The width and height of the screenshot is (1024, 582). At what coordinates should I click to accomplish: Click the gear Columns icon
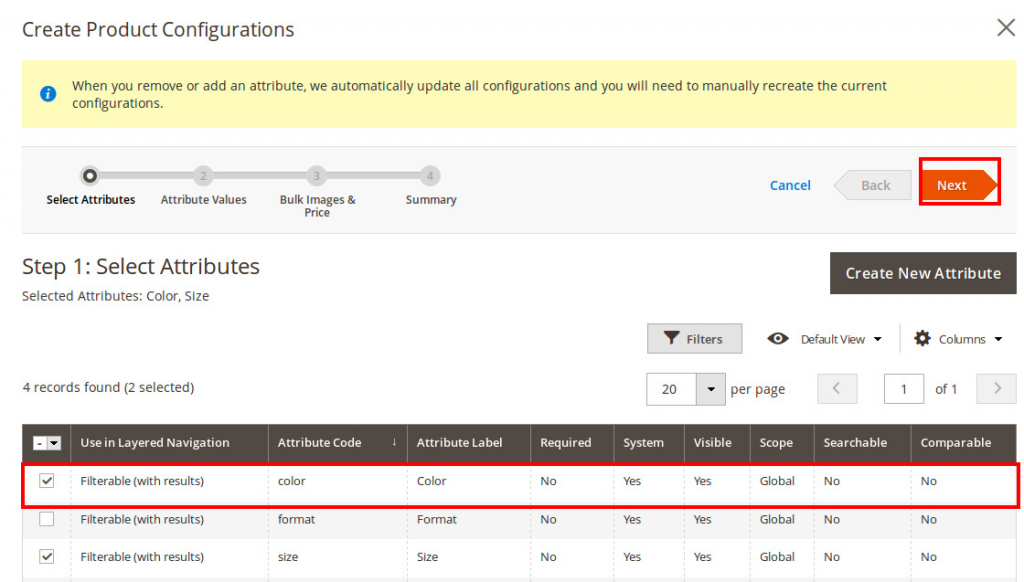922,339
